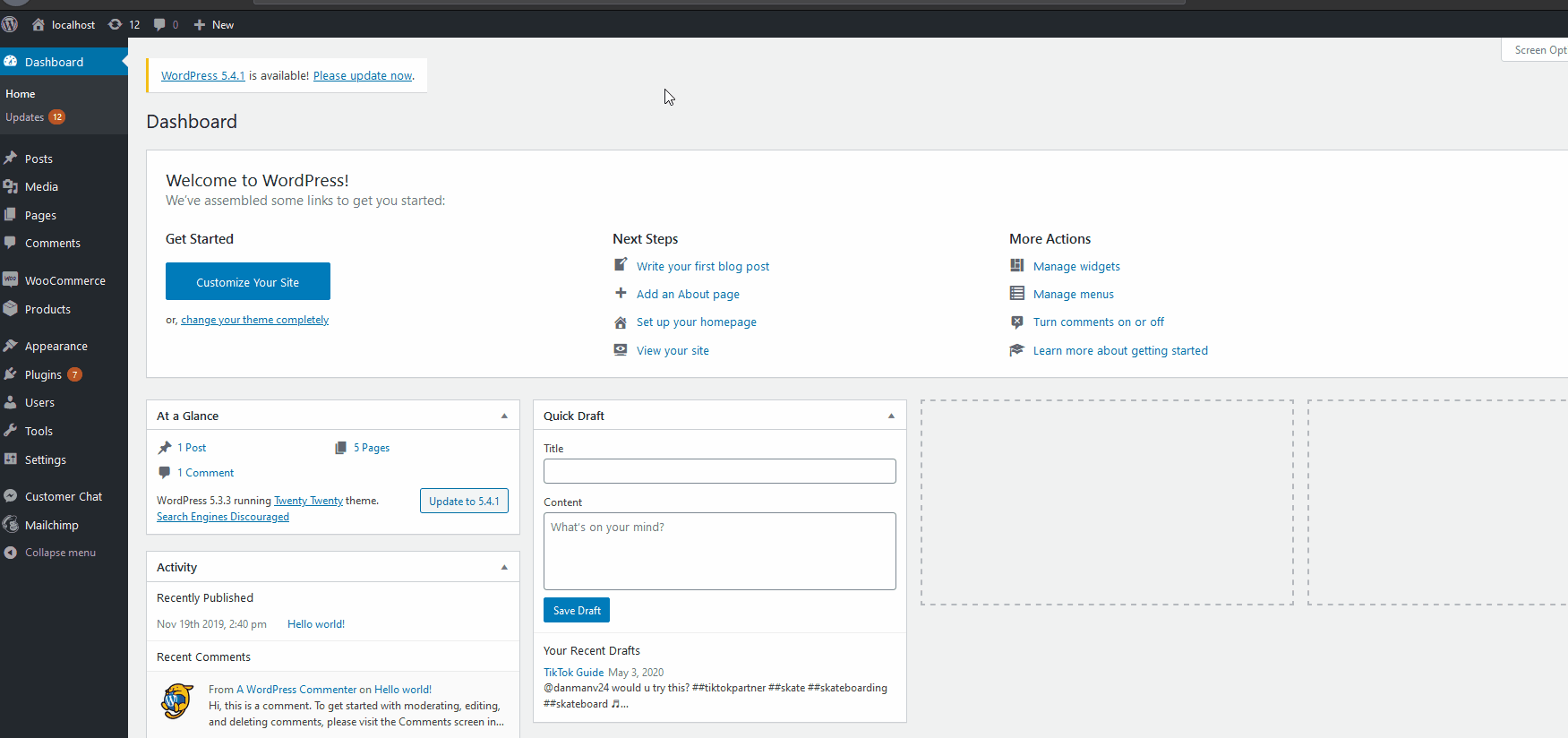Viewport: 1568px width, 738px height.
Task: Click the Users person icon in sidebar
Action: point(11,402)
